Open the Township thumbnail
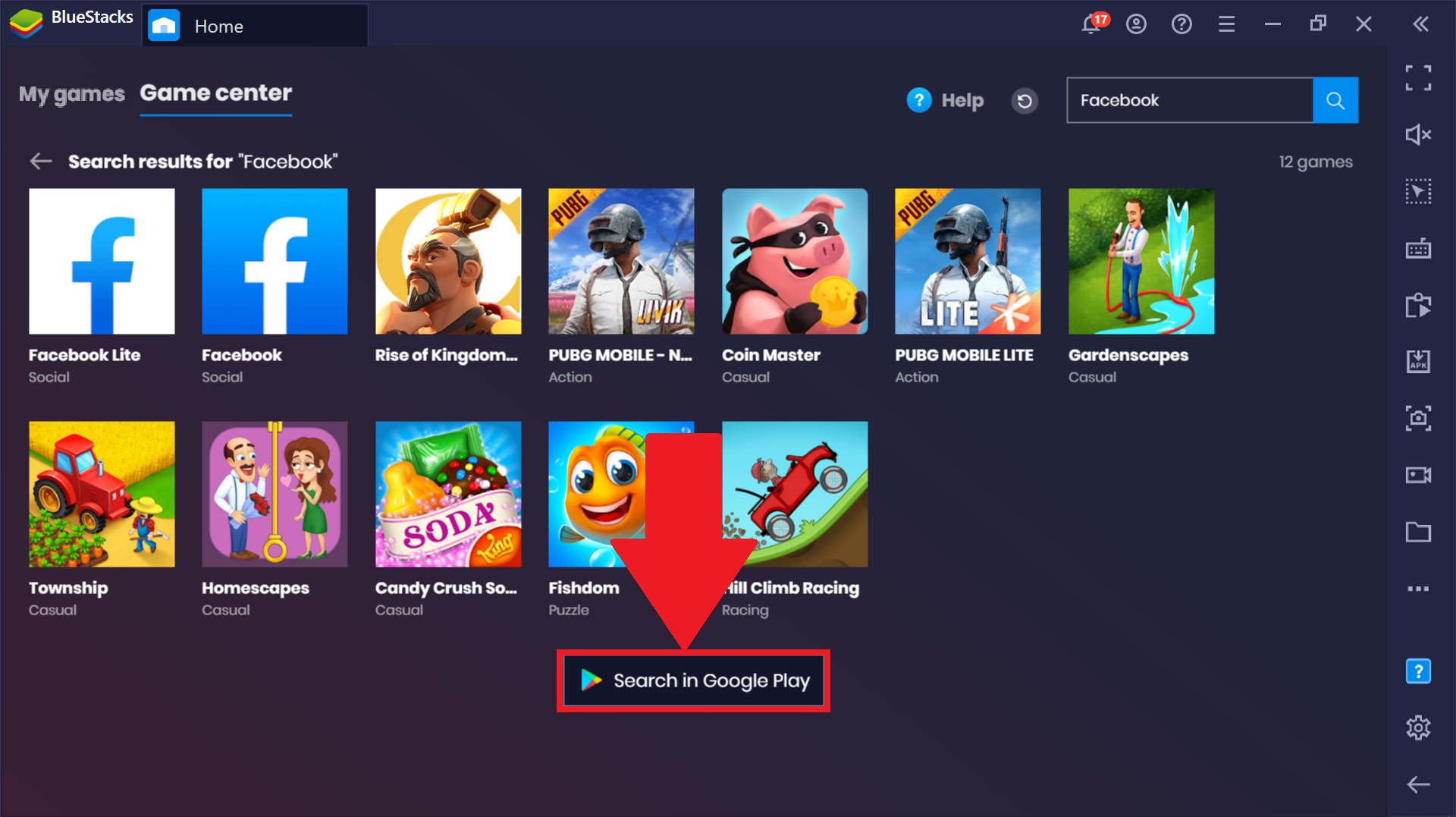Viewport: 1456px width, 817px height. coord(102,494)
